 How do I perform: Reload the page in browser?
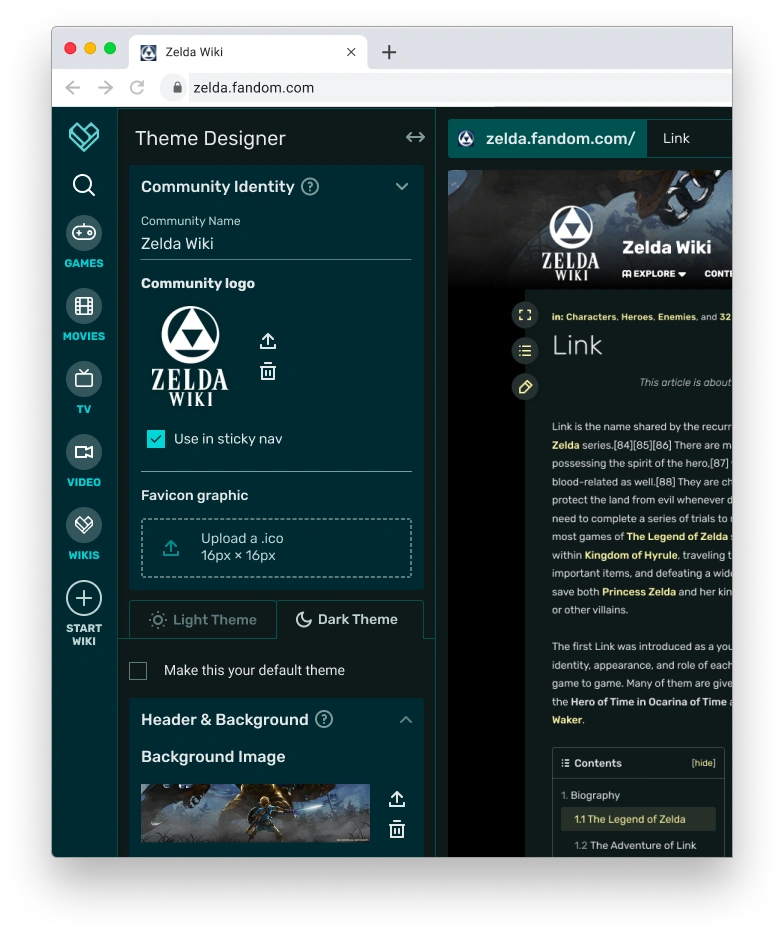point(137,88)
